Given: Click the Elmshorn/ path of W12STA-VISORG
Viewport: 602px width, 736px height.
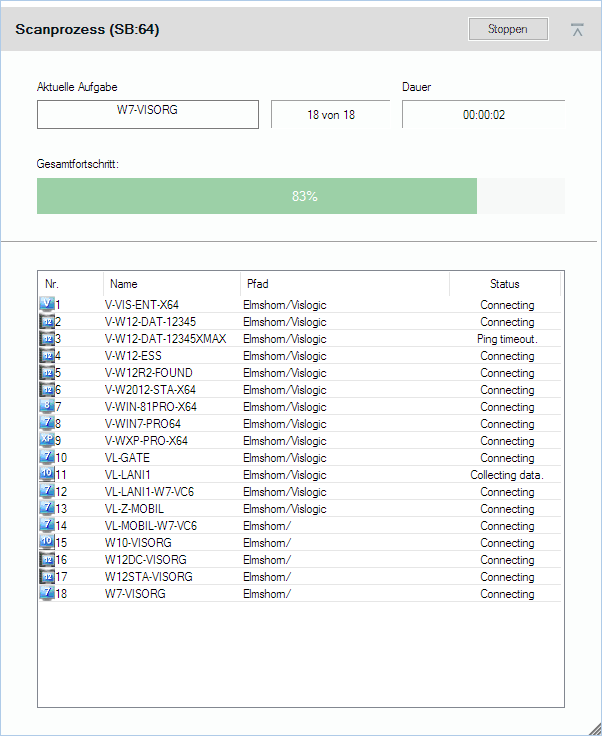Looking at the screenshot, I should pyautogui.click(x=267, y=576).
